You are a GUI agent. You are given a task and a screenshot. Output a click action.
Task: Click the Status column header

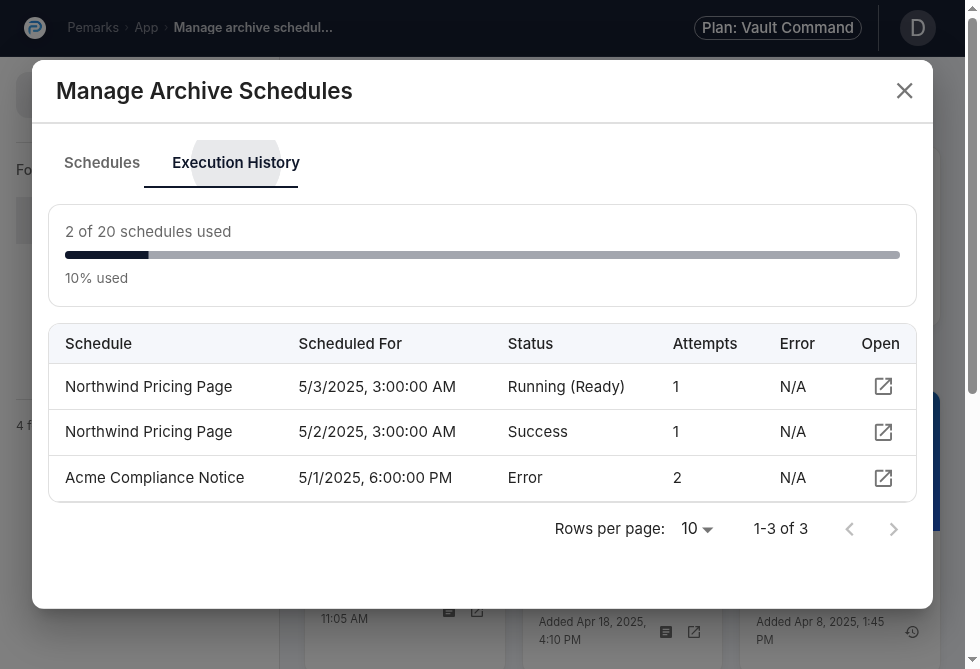(530, 344)
